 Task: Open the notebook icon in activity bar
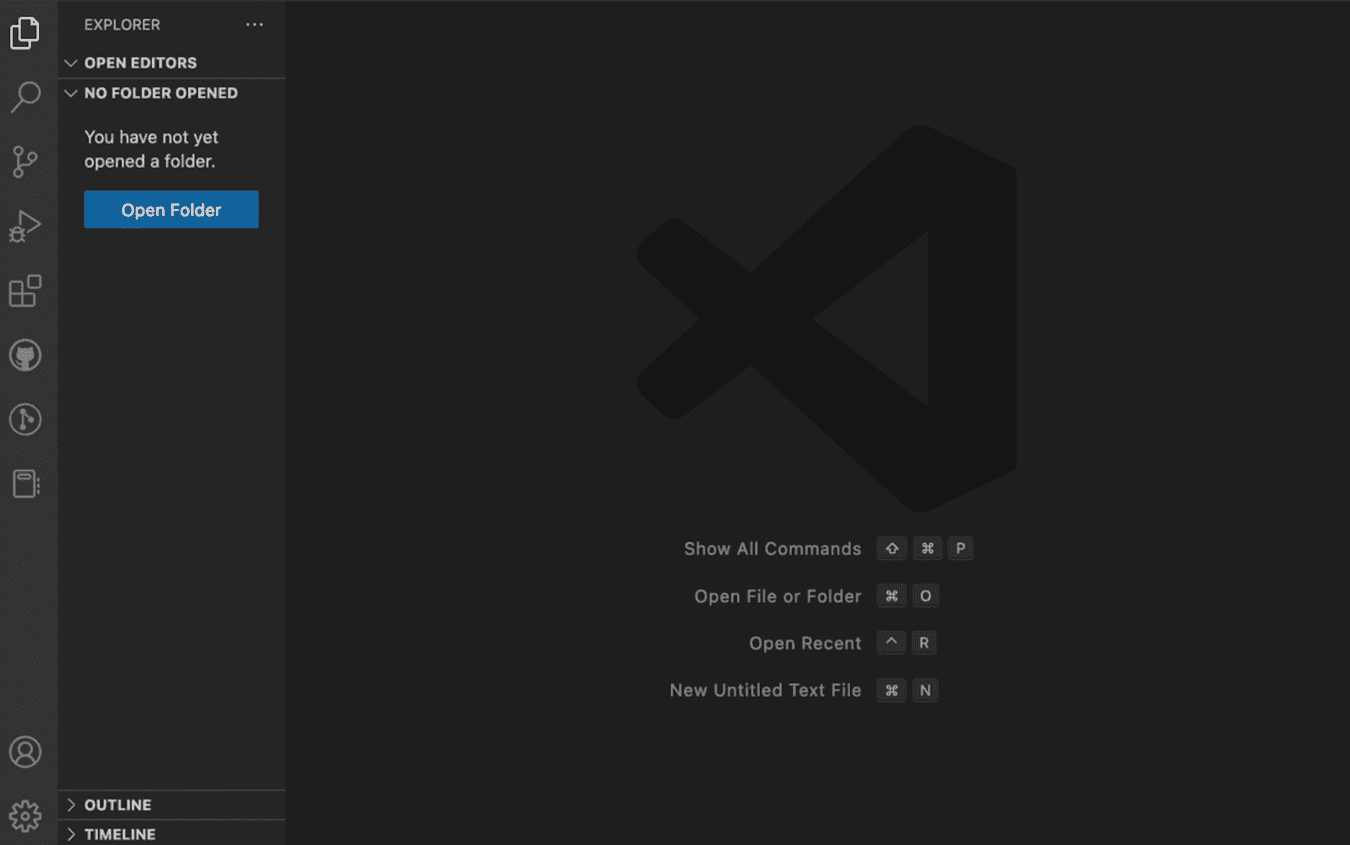coord(25,484)
